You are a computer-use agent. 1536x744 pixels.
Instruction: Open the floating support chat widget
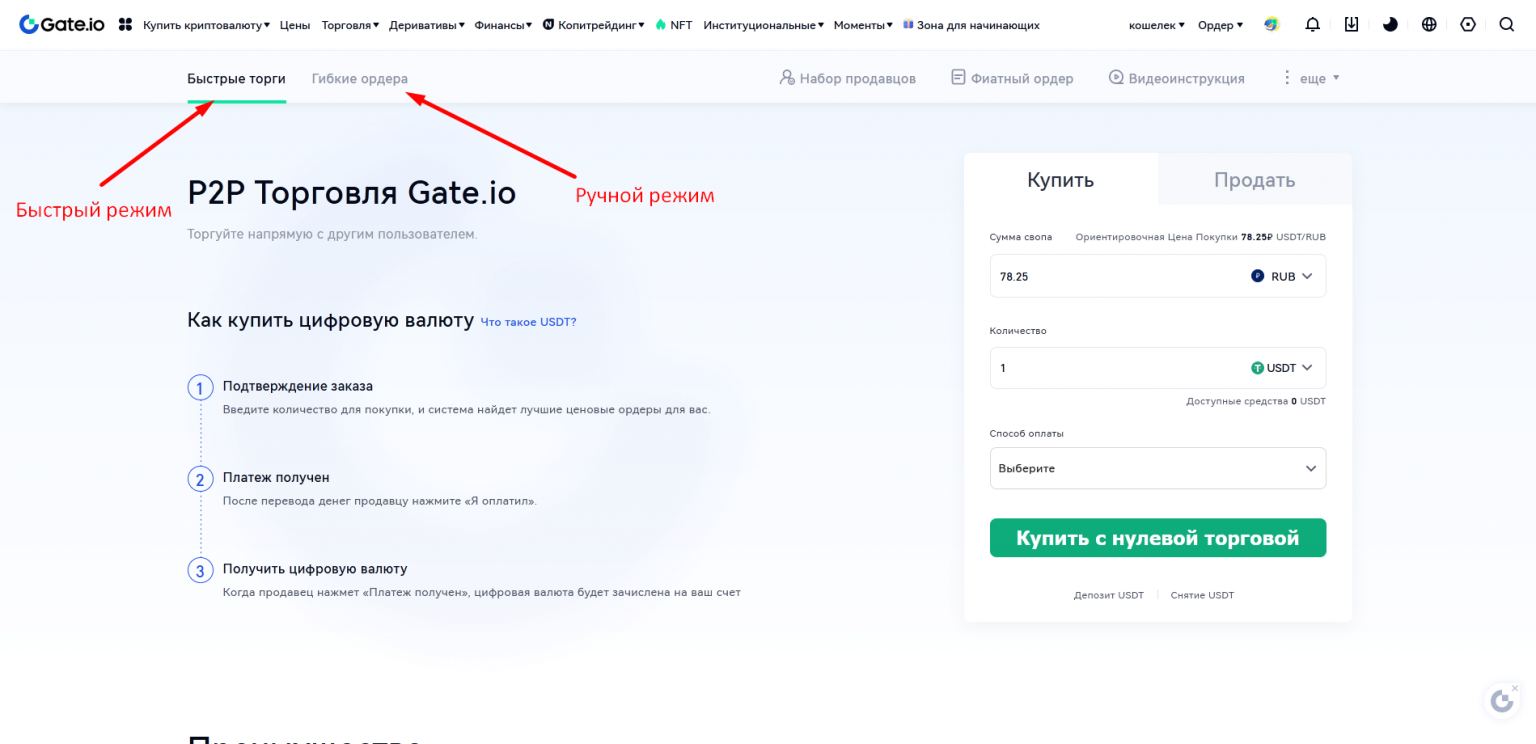pos(1501,701)
